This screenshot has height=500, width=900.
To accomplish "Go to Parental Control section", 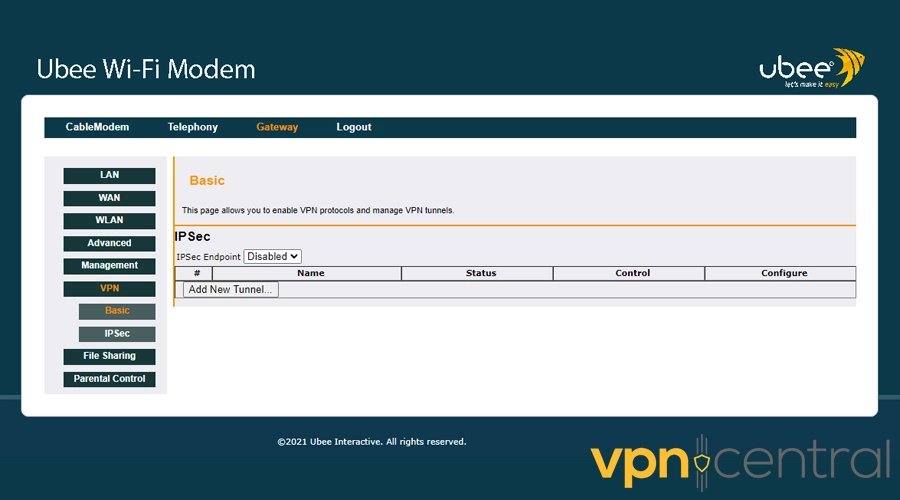I will (x=109, y=379).
